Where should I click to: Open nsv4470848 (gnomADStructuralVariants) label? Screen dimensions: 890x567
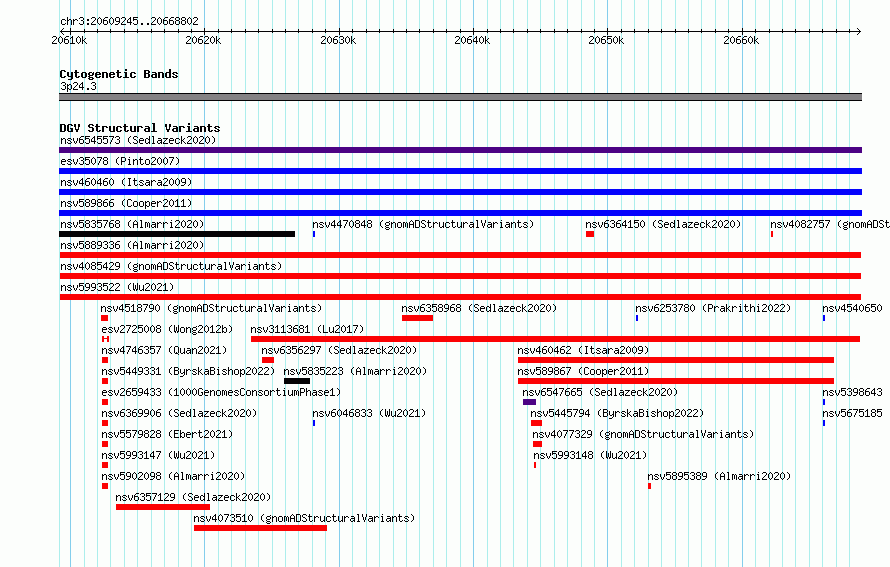(423, 224)
